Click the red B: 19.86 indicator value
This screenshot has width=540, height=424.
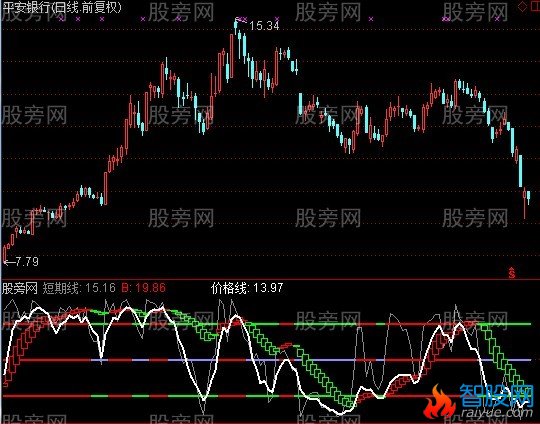144,288
